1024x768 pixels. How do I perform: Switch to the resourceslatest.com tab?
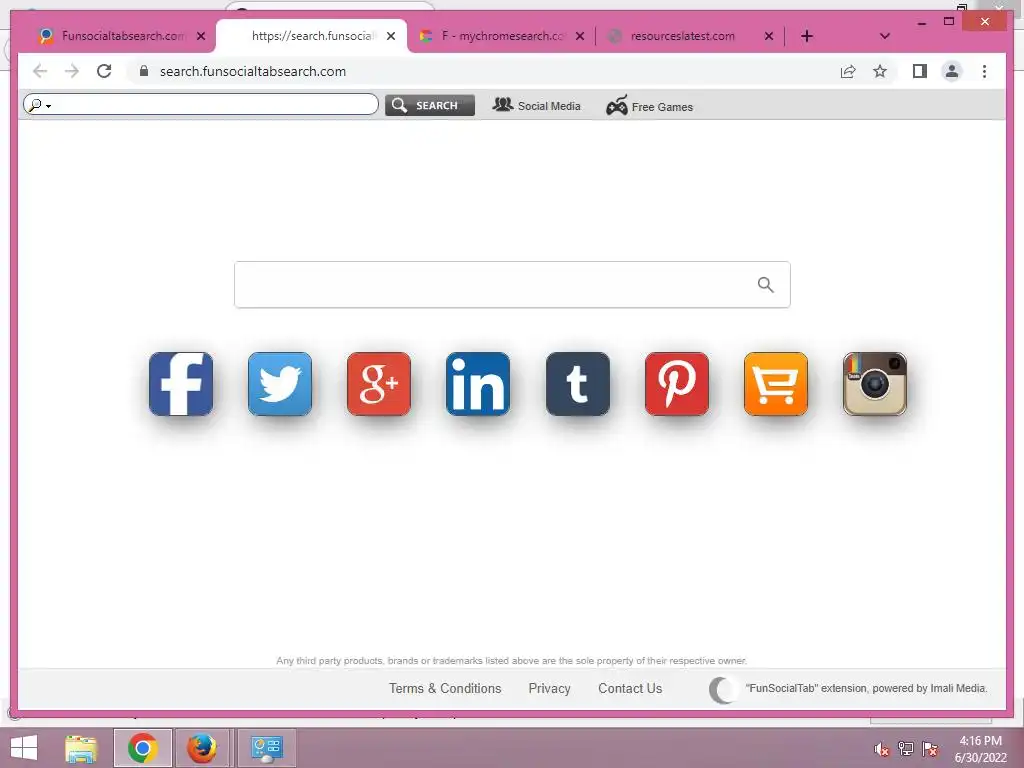tap(682, 36)
